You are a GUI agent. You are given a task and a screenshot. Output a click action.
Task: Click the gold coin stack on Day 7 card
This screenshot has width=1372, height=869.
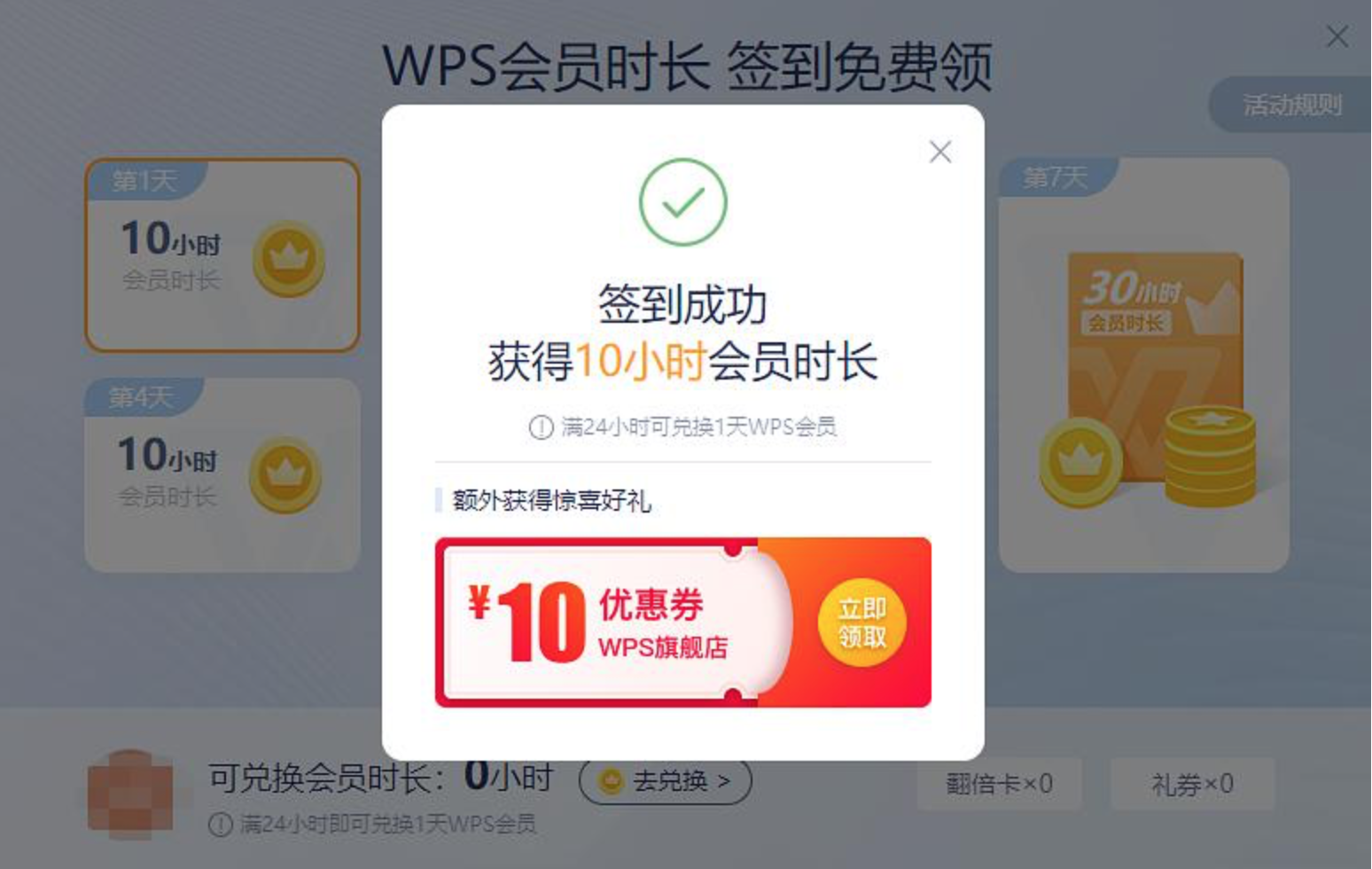pos(1210,456)
